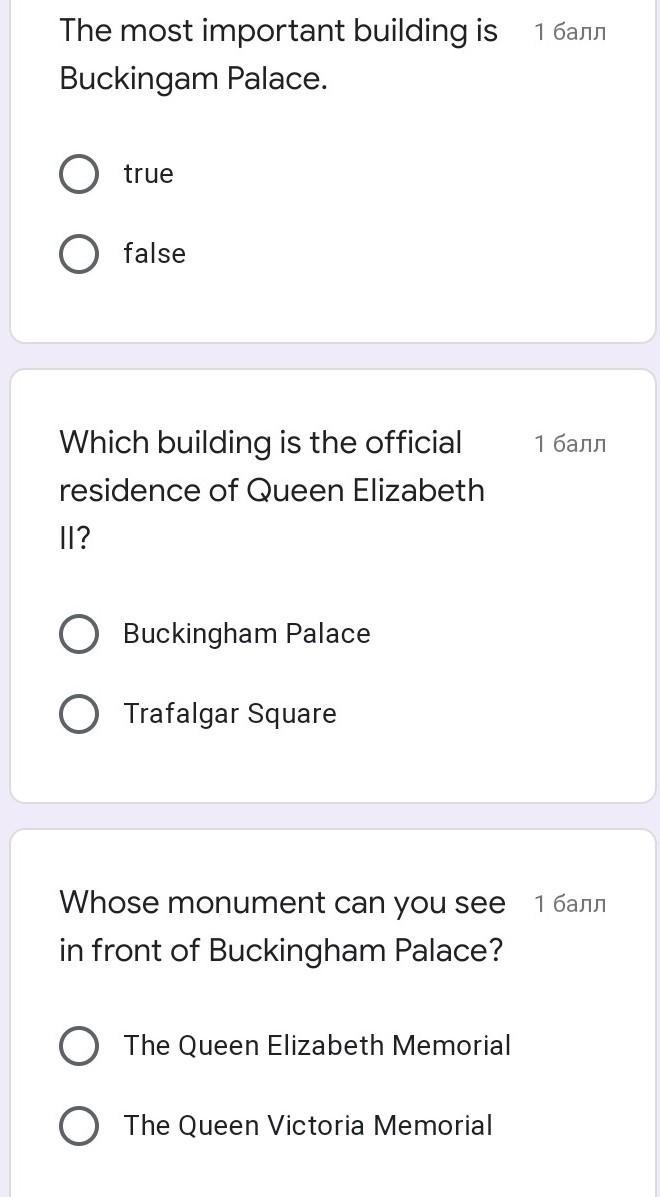Click the "Which building is the official" heading line

click(x=260, y=443)
